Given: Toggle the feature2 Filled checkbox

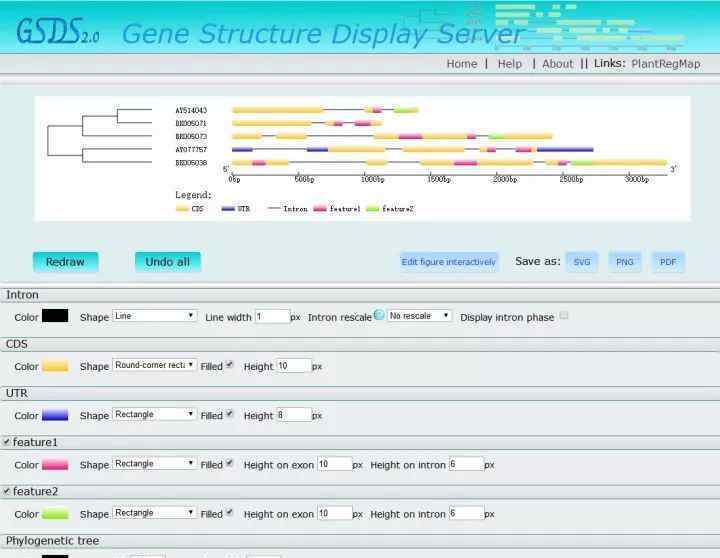Looking at the screenshot, I should click(x=229, y=512).
